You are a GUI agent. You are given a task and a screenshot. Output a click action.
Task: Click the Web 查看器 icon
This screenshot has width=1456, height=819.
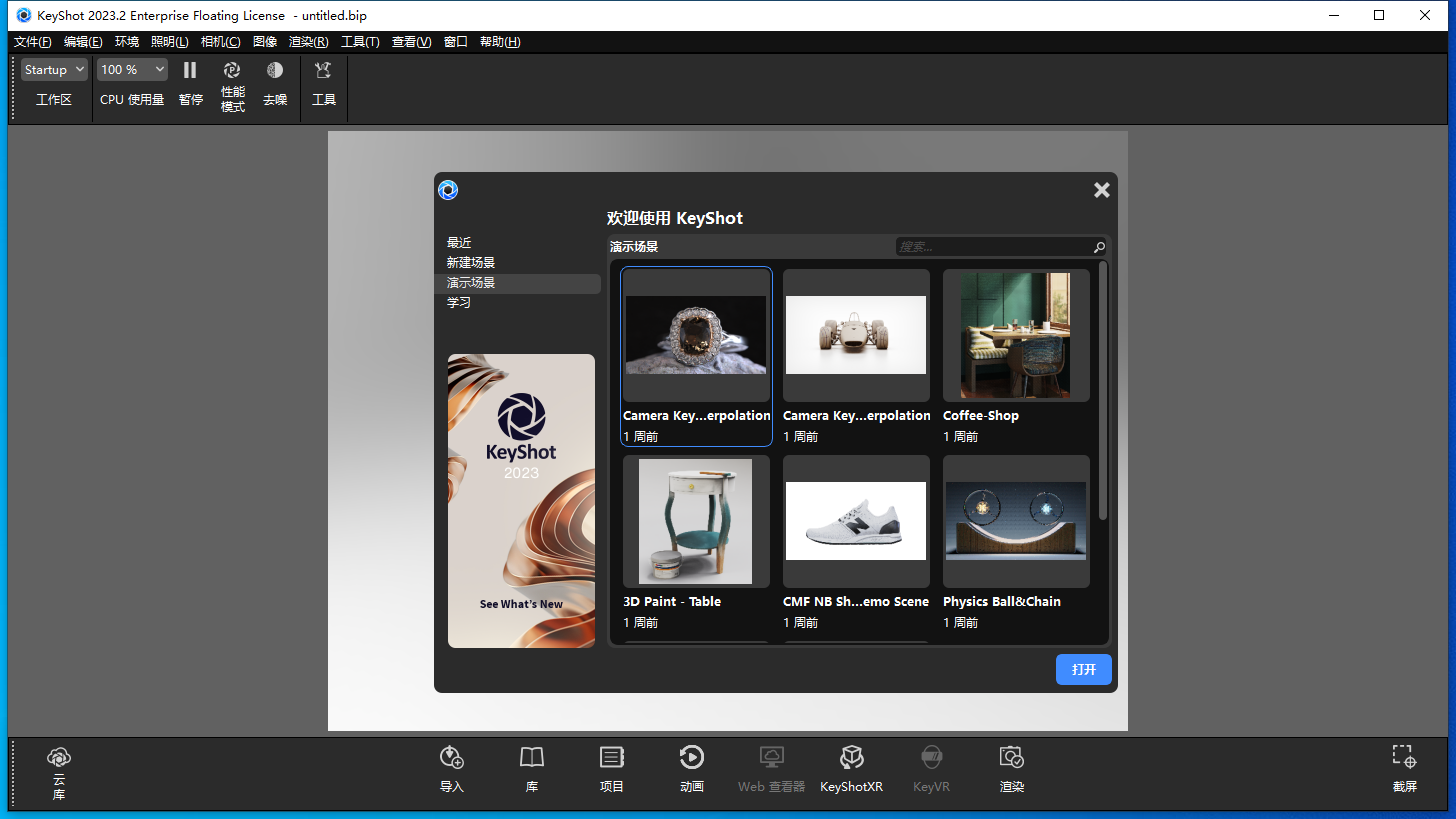tap(771, 757)
